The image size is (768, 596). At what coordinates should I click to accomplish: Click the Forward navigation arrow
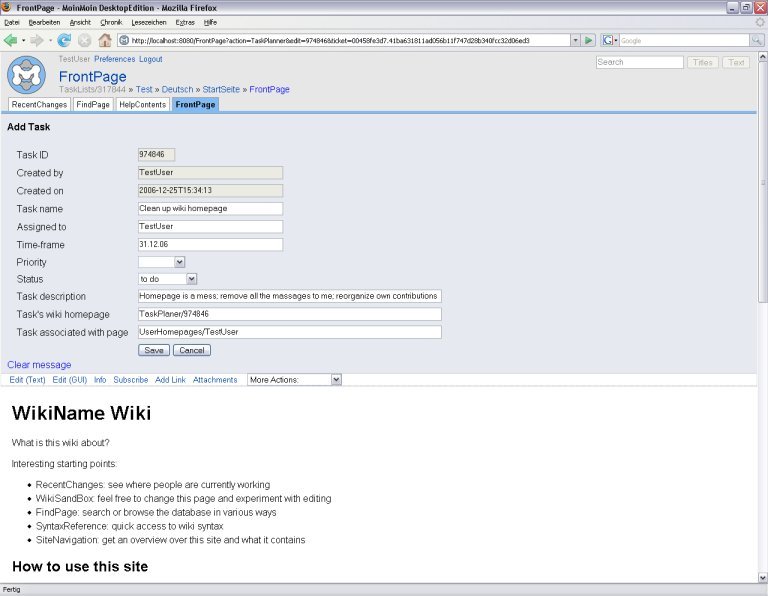click(x=36, y=40)
